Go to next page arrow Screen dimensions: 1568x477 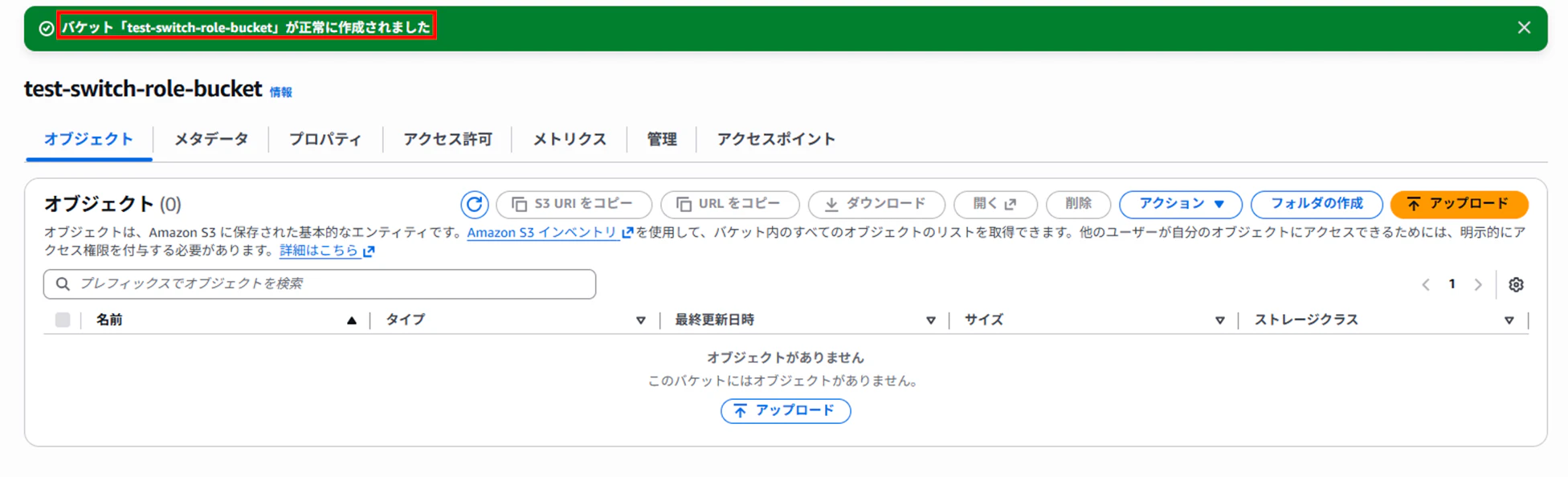[x=1478, y=285]
